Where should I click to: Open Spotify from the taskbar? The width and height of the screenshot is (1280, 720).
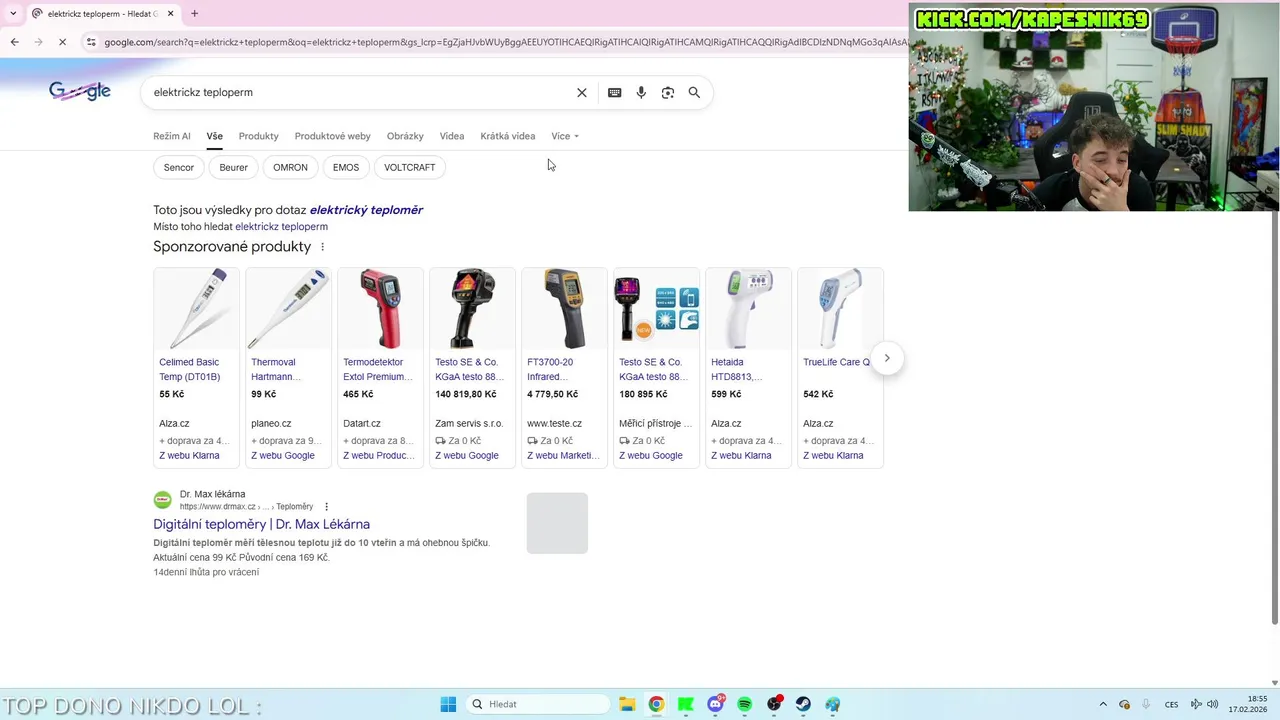coord(745,704)
